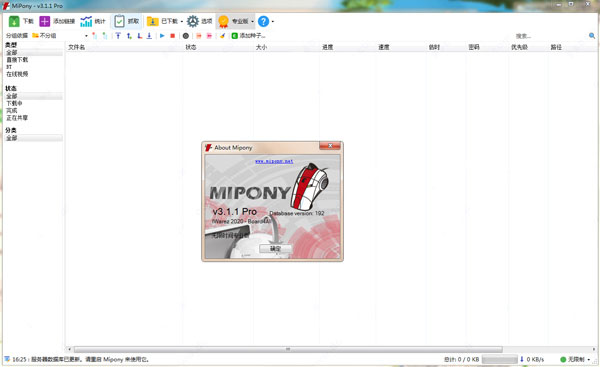This screenshot has height=367, width=600.
Task: Select 全部 under the 状态 section
Action: coord(34,96)
